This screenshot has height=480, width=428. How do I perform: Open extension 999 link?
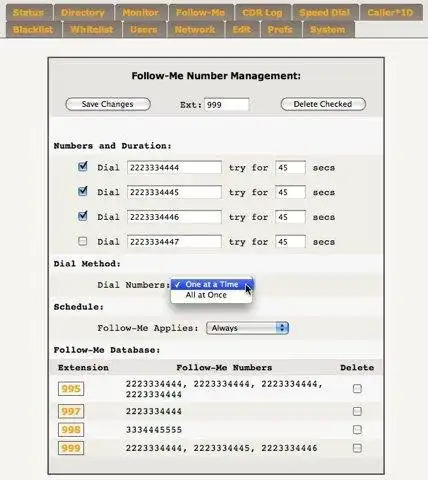click(x=71, y=448)
